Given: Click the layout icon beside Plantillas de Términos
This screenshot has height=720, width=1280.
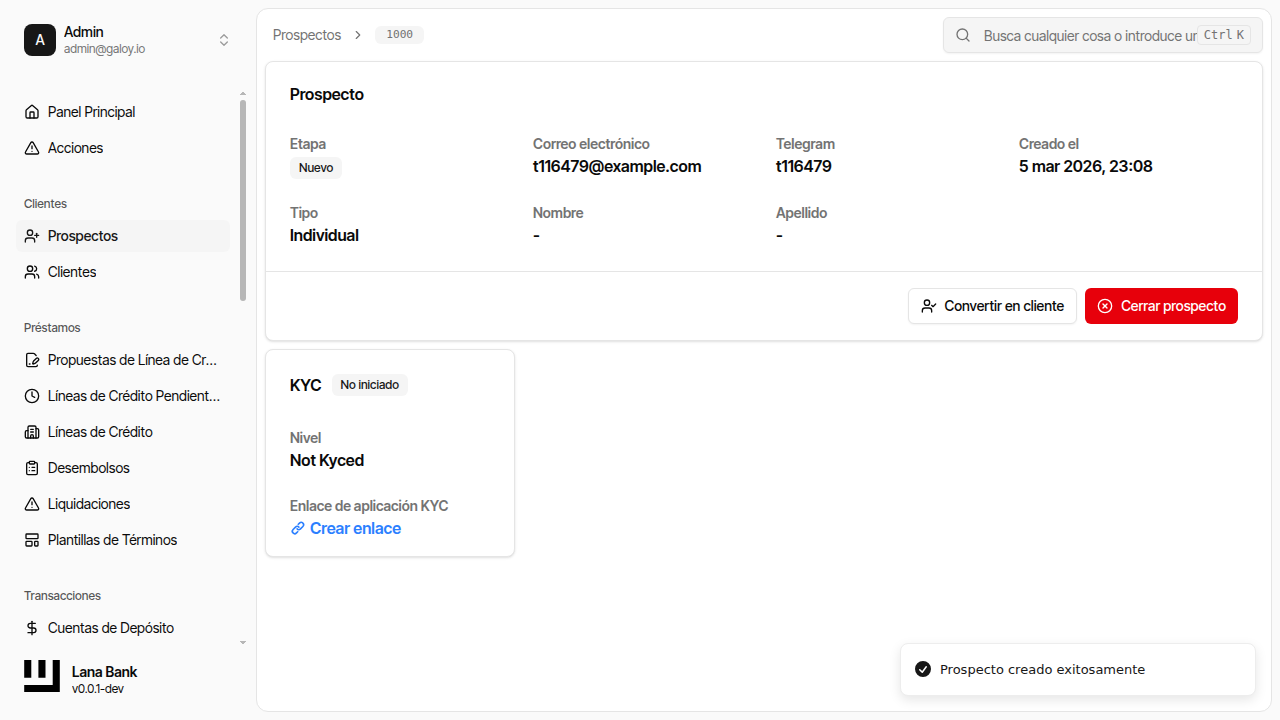Looking at the screenshot, I should tap(32, 540).
